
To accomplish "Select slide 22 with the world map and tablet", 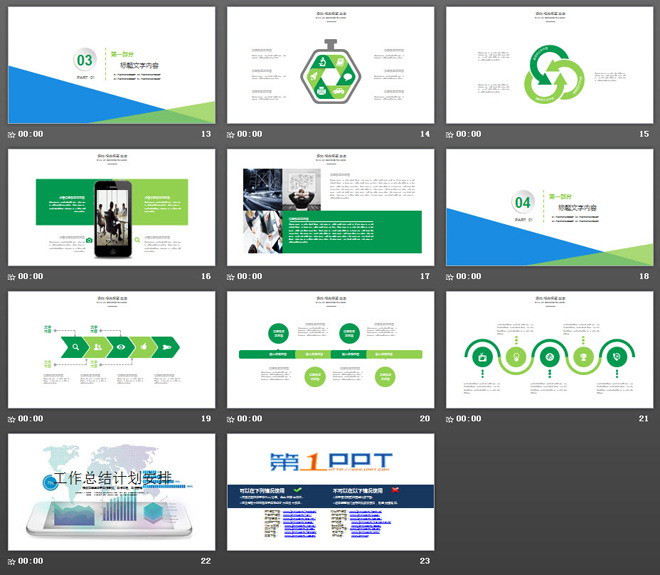I will coord(111,492).
